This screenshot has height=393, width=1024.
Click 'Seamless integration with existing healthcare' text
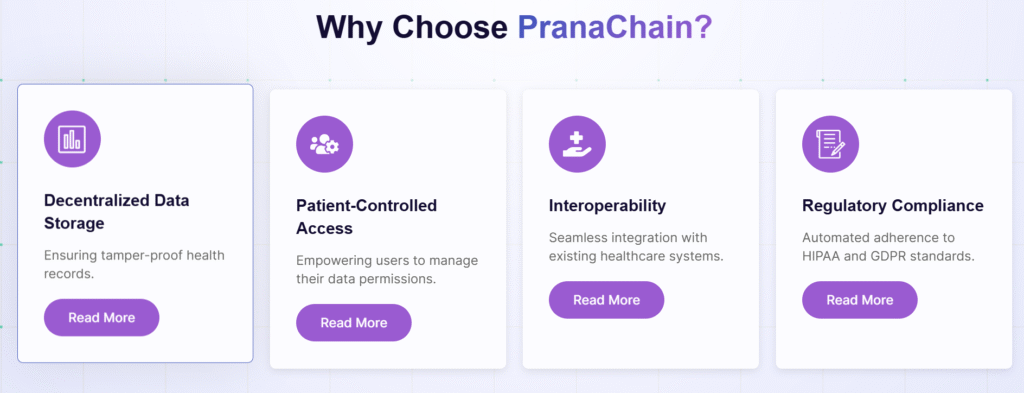636,247
